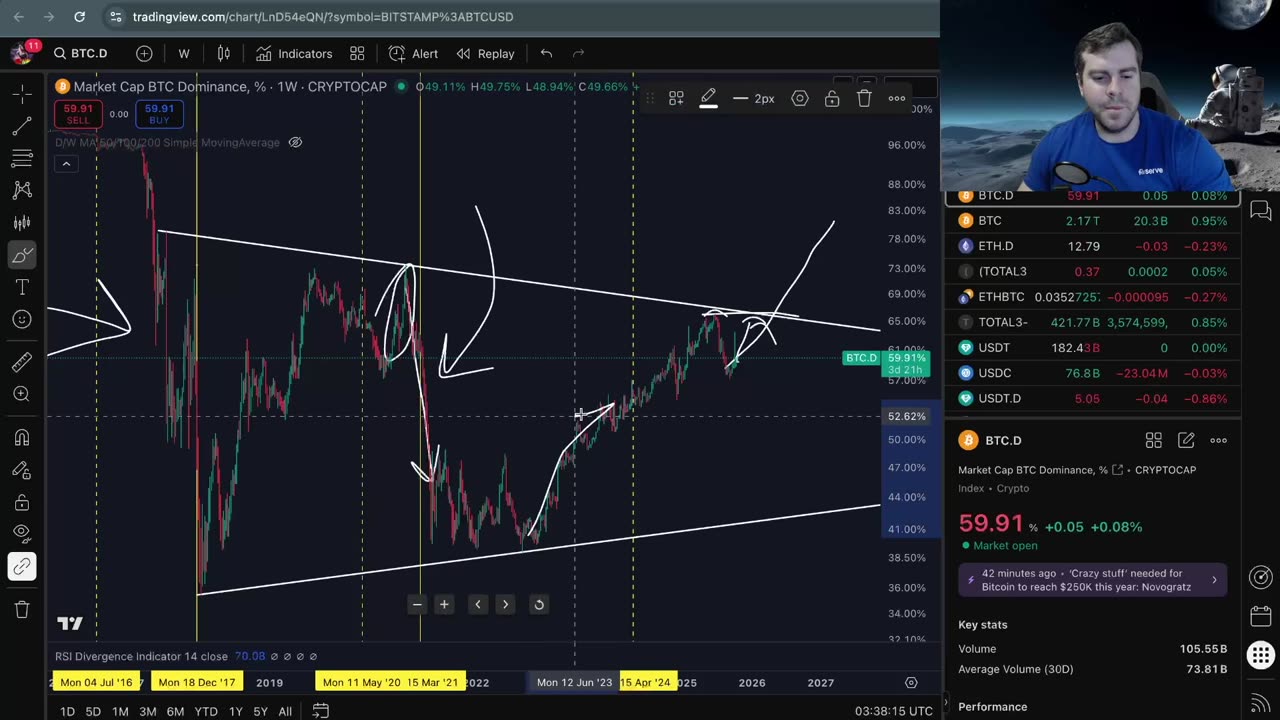Zoom in chart with plus button
The image size is (1280, 720).
444,604
